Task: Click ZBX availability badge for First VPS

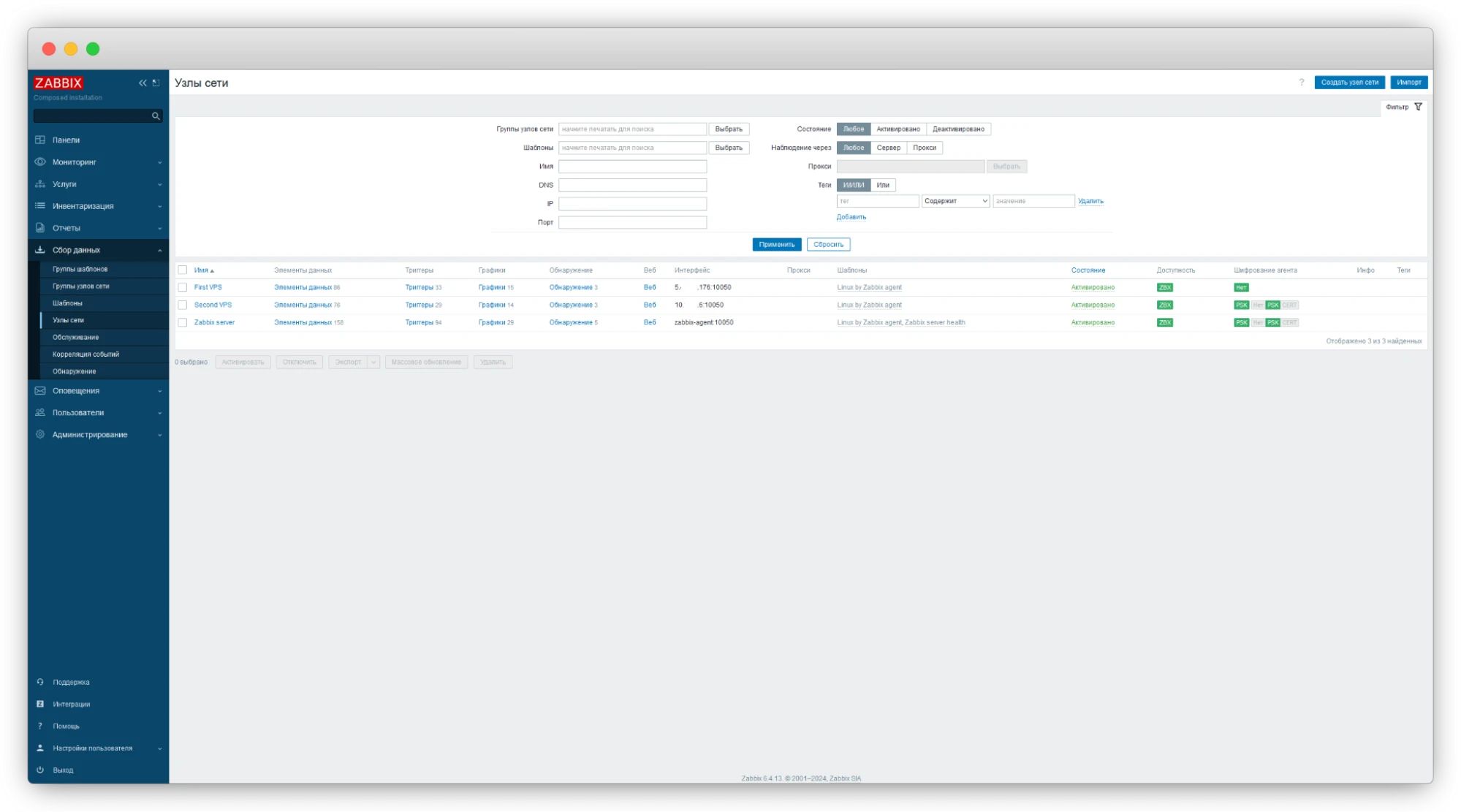Action: coord(1164,287)
